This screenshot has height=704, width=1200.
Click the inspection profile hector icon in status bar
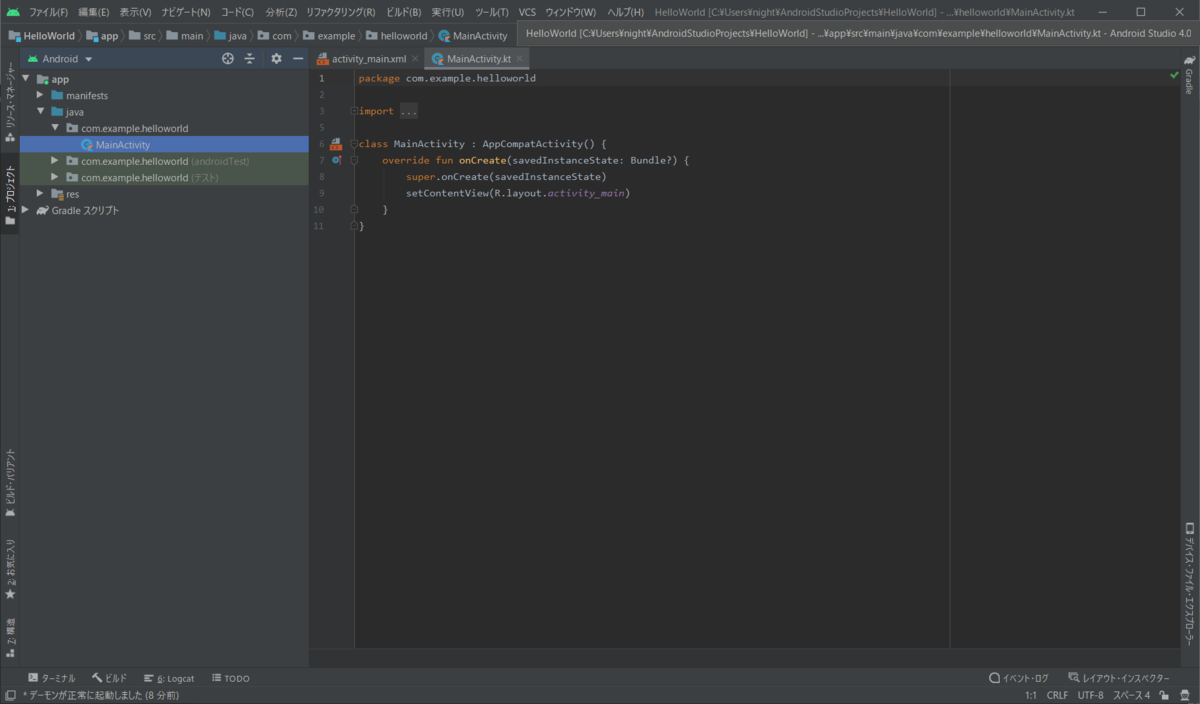pos(1184,695)
